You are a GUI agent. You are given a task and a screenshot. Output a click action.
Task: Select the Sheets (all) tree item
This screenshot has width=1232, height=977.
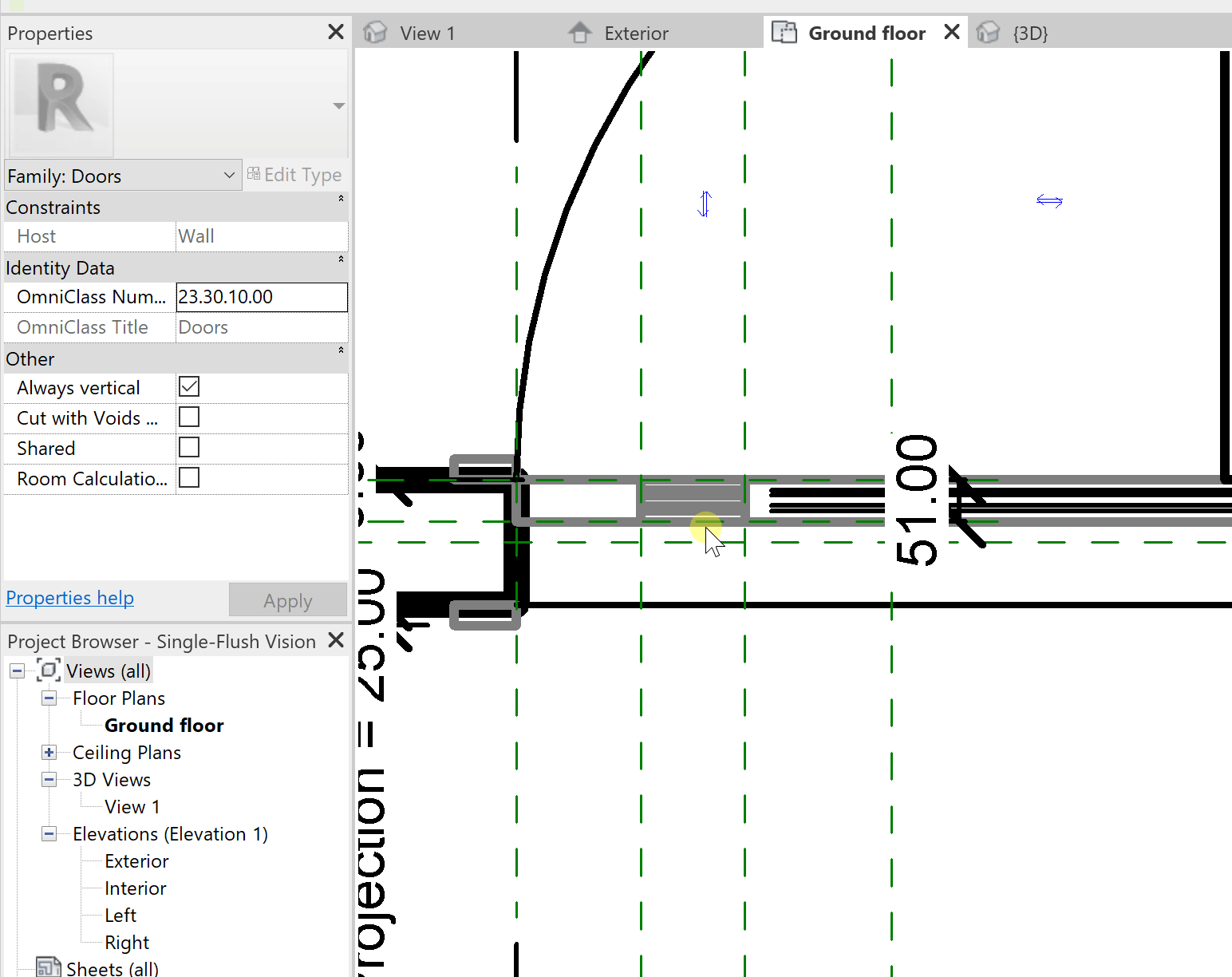coord(113,969)
